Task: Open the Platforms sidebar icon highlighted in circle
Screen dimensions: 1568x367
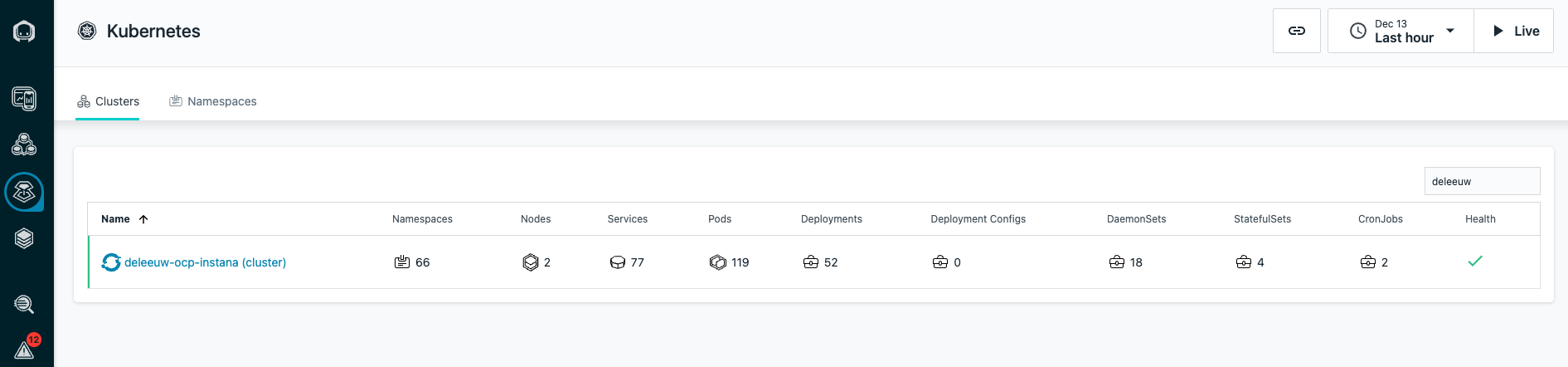Action: pos(24,192)
